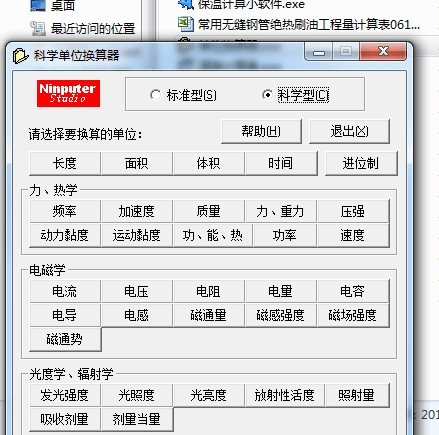Click the 磁通量 button
439x435 pixels.
pos(209,315)
